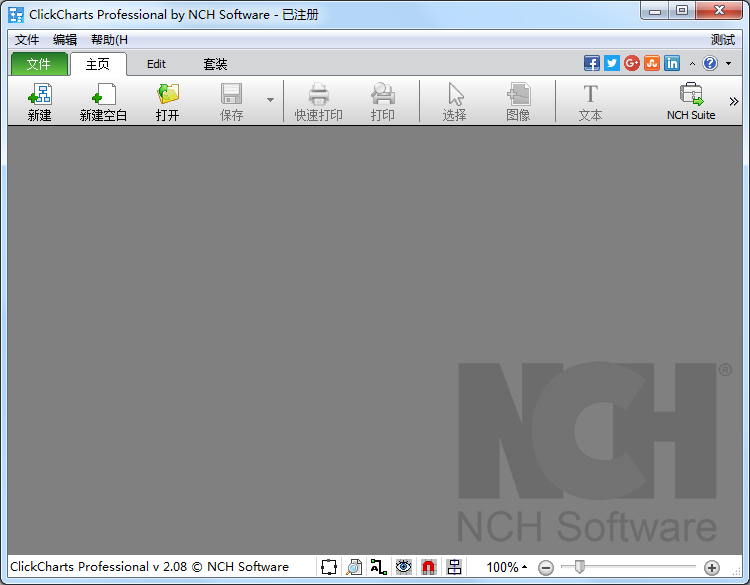
Task: Switch to the 套装 tab
Action: [x=215, y=64]
